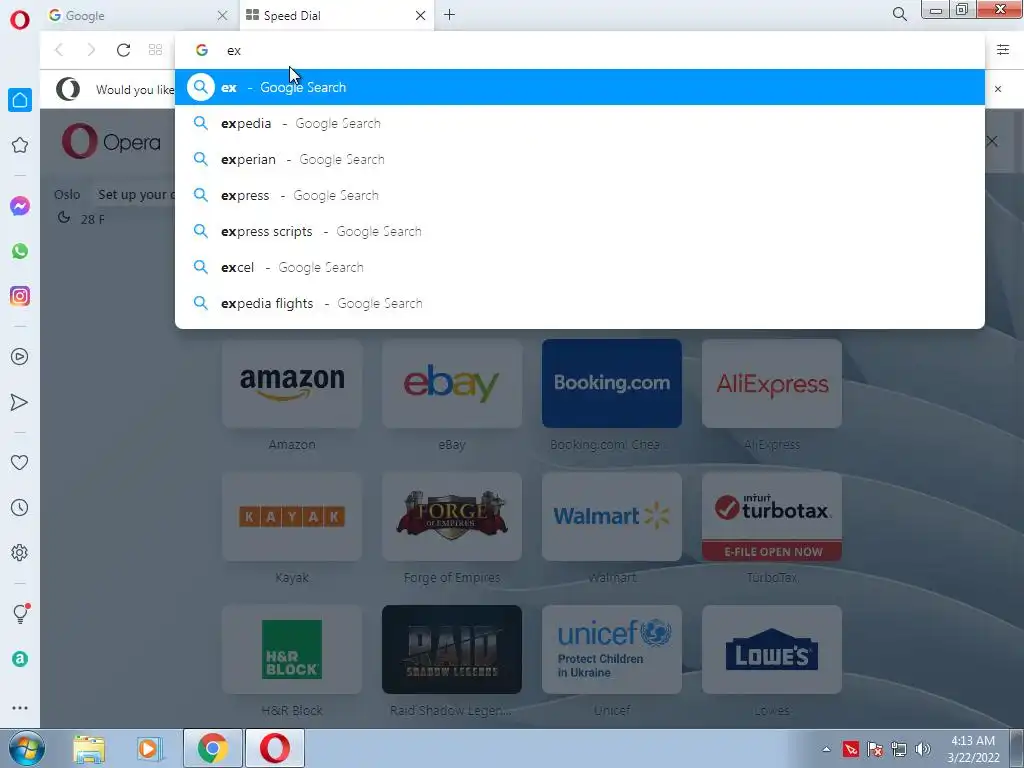
Task: Add a new tab with plus
Action: click(449, 14)
